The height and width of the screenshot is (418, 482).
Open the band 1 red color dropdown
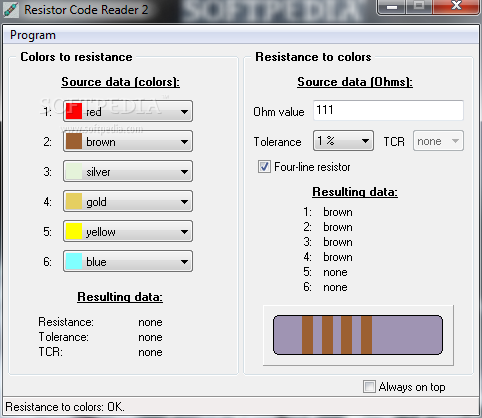[128, 111]
